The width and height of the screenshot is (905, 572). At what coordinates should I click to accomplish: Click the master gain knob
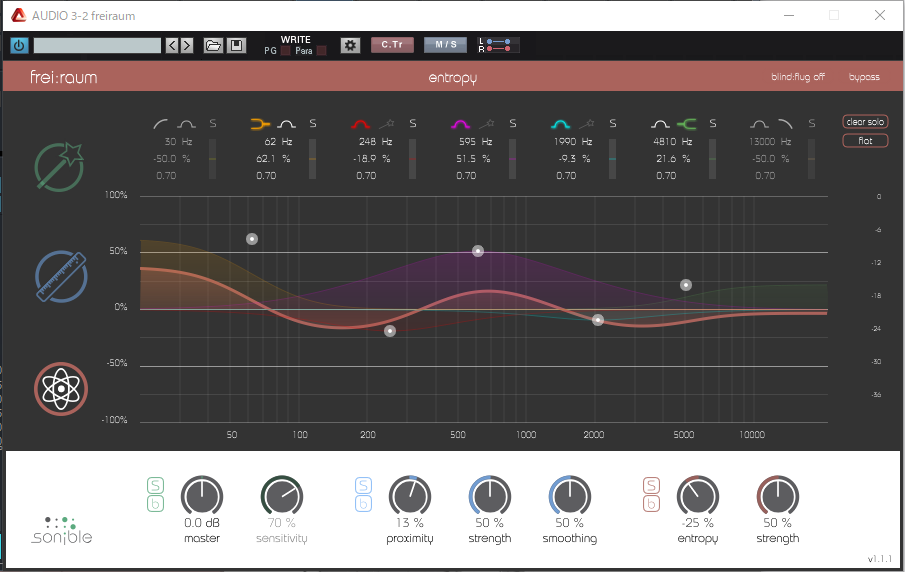201,496
